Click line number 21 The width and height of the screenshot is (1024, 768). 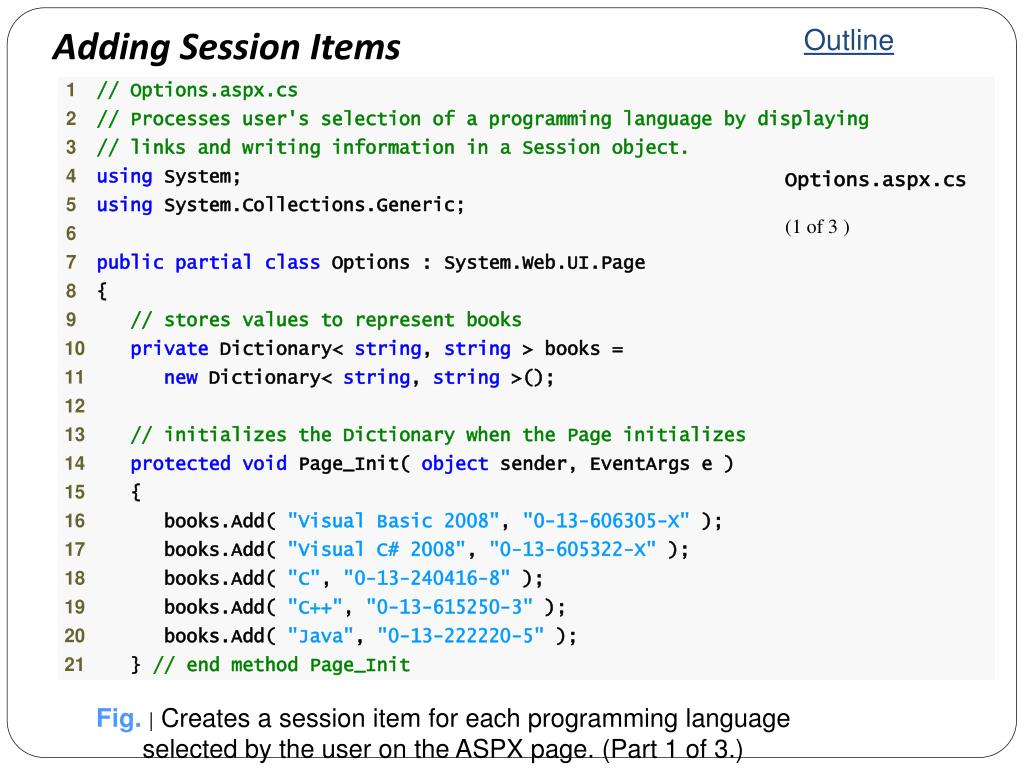click(x=74, y=665)
